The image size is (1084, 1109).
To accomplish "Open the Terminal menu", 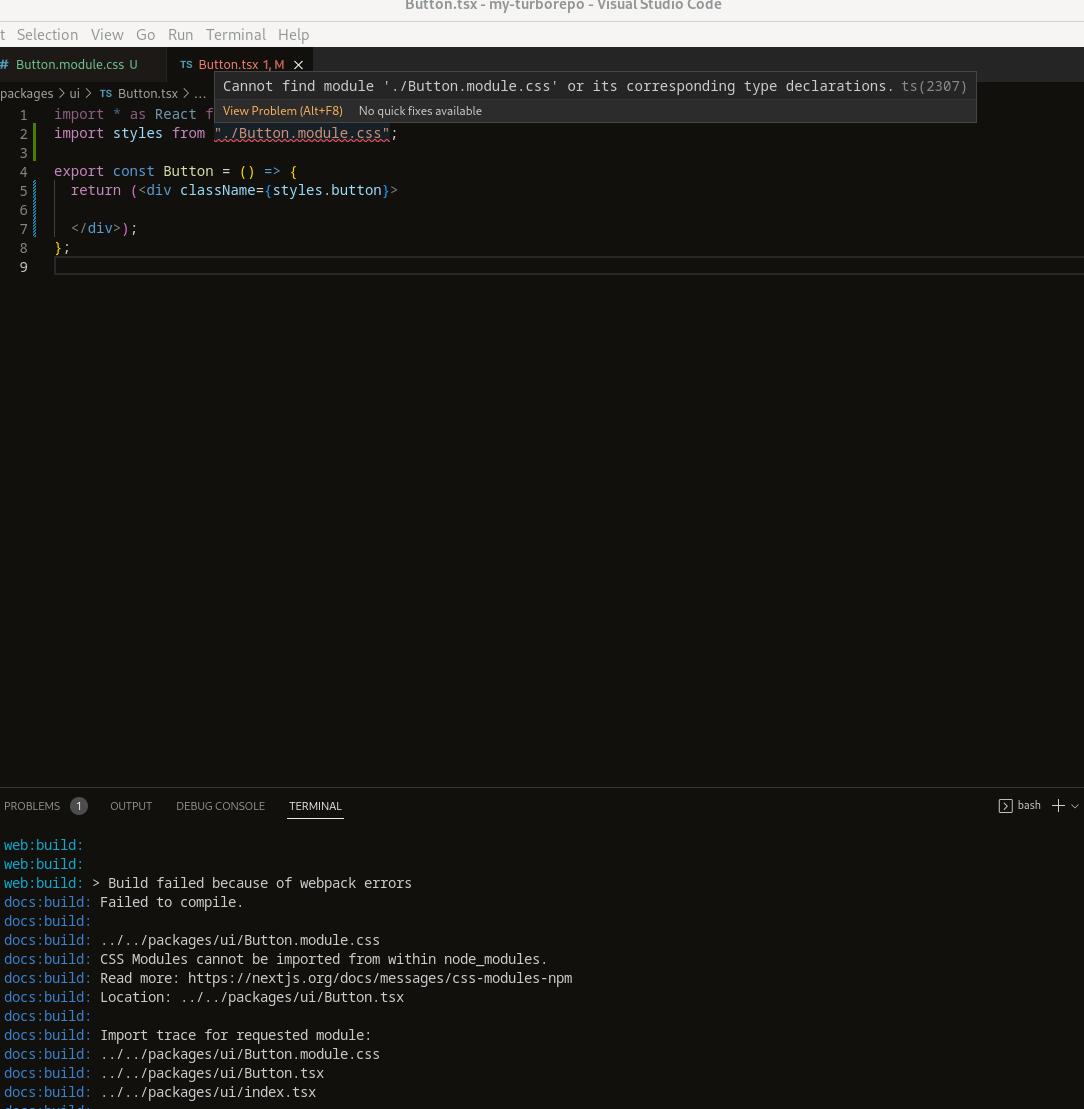I will (236, 34).
